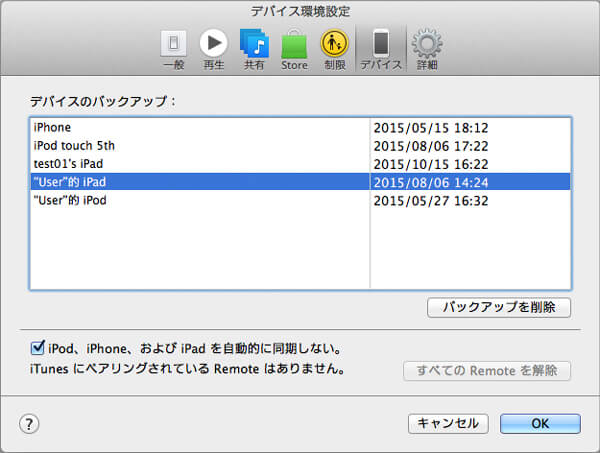Select the iPod touch 5th backup row
The height and width of the screenshot is (453, 600).
coord(300,145)
